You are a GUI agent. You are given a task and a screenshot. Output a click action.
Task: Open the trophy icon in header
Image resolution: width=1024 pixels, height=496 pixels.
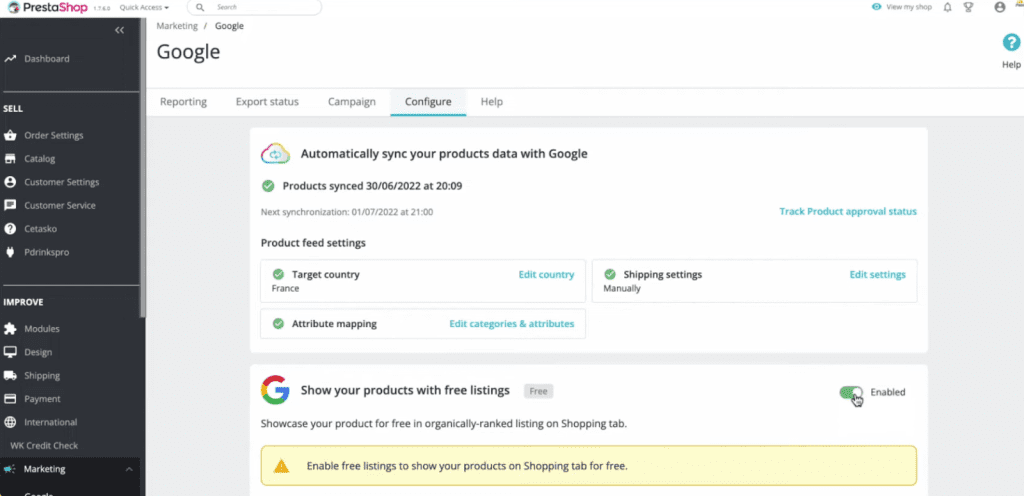click(x=968, y=7)
